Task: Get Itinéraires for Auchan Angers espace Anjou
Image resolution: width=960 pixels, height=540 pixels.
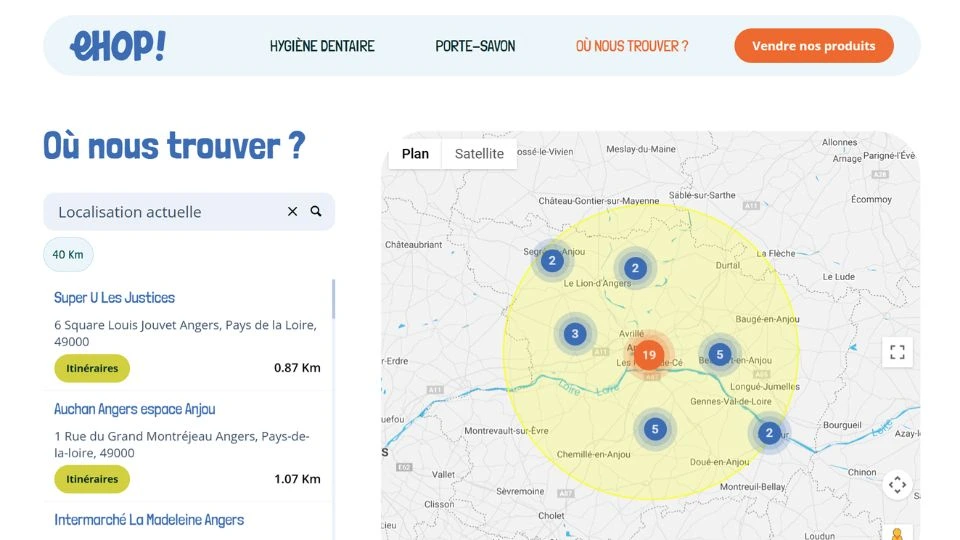Action: (x=92, y=479)
